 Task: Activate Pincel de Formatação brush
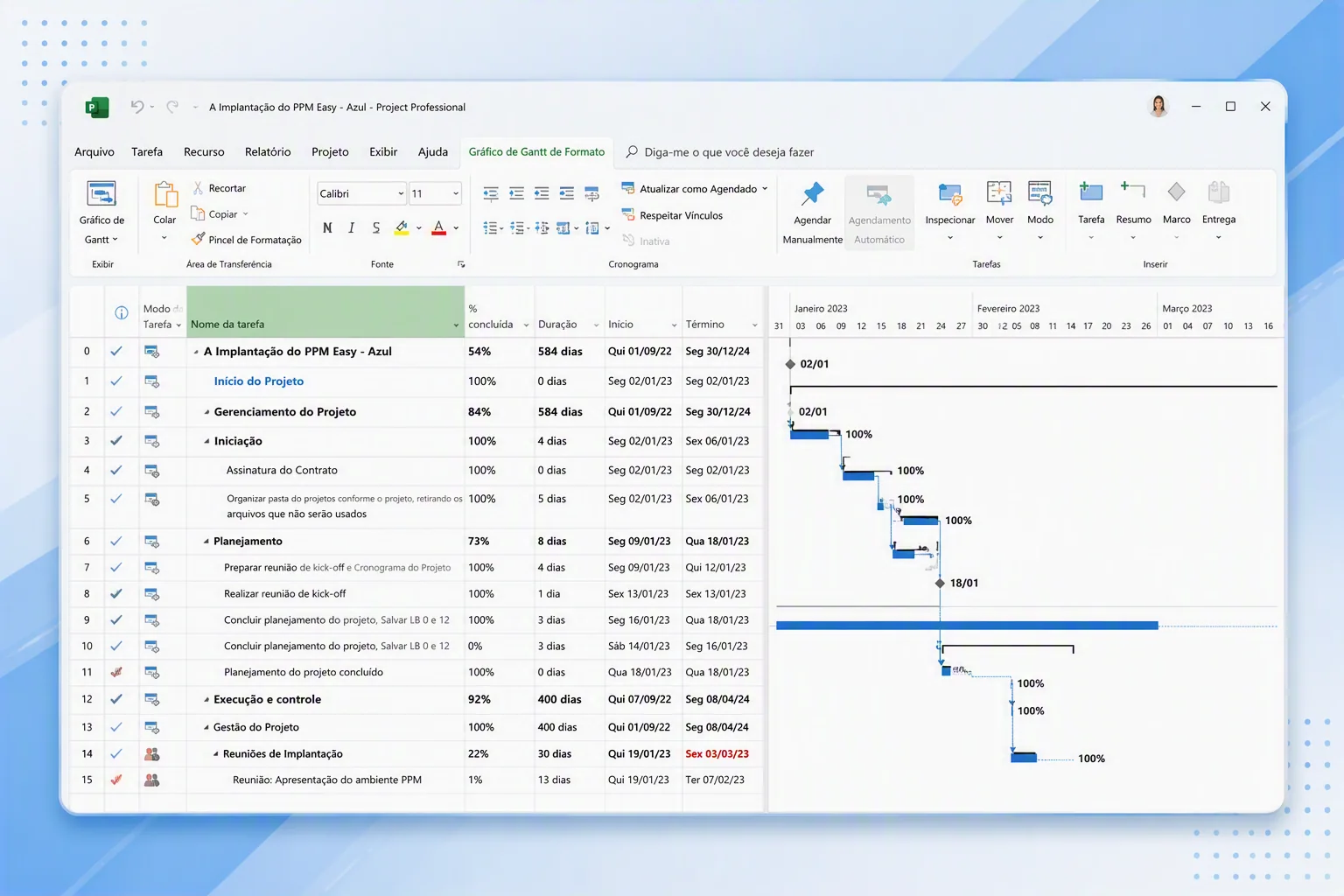coord(246,239)
